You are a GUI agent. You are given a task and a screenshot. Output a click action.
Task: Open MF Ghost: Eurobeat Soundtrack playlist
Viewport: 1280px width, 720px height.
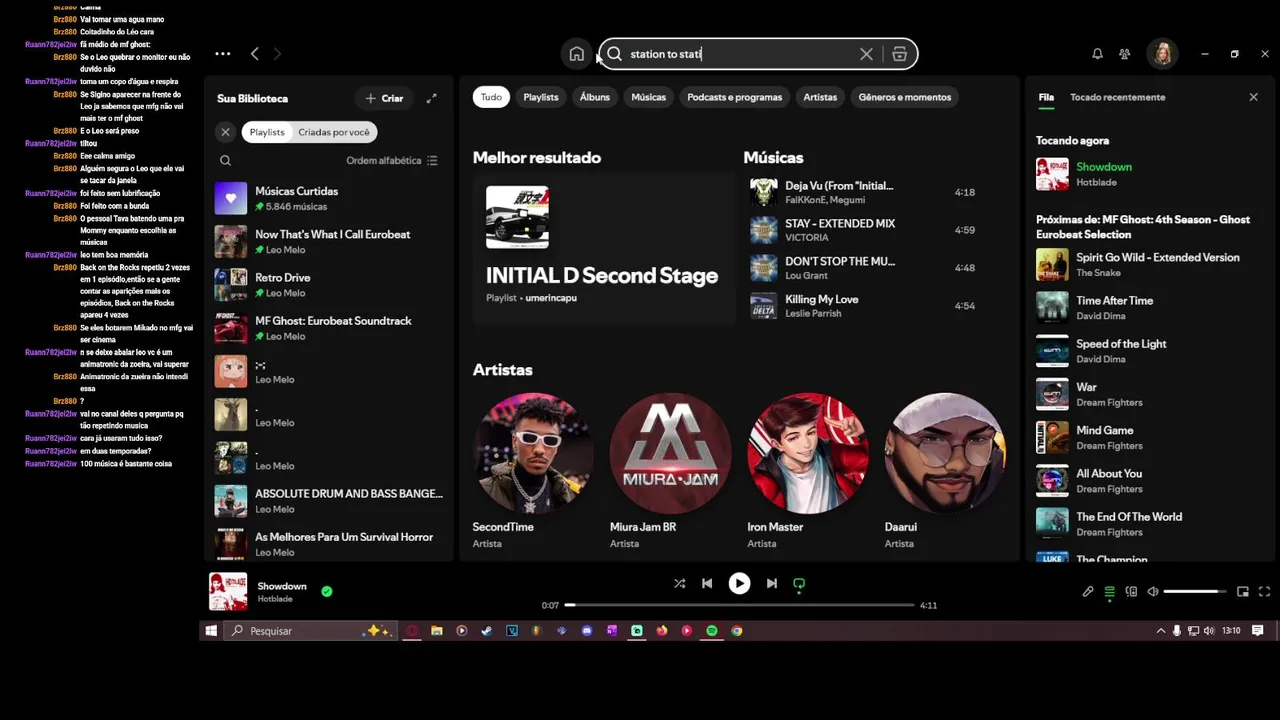(329, 328)
